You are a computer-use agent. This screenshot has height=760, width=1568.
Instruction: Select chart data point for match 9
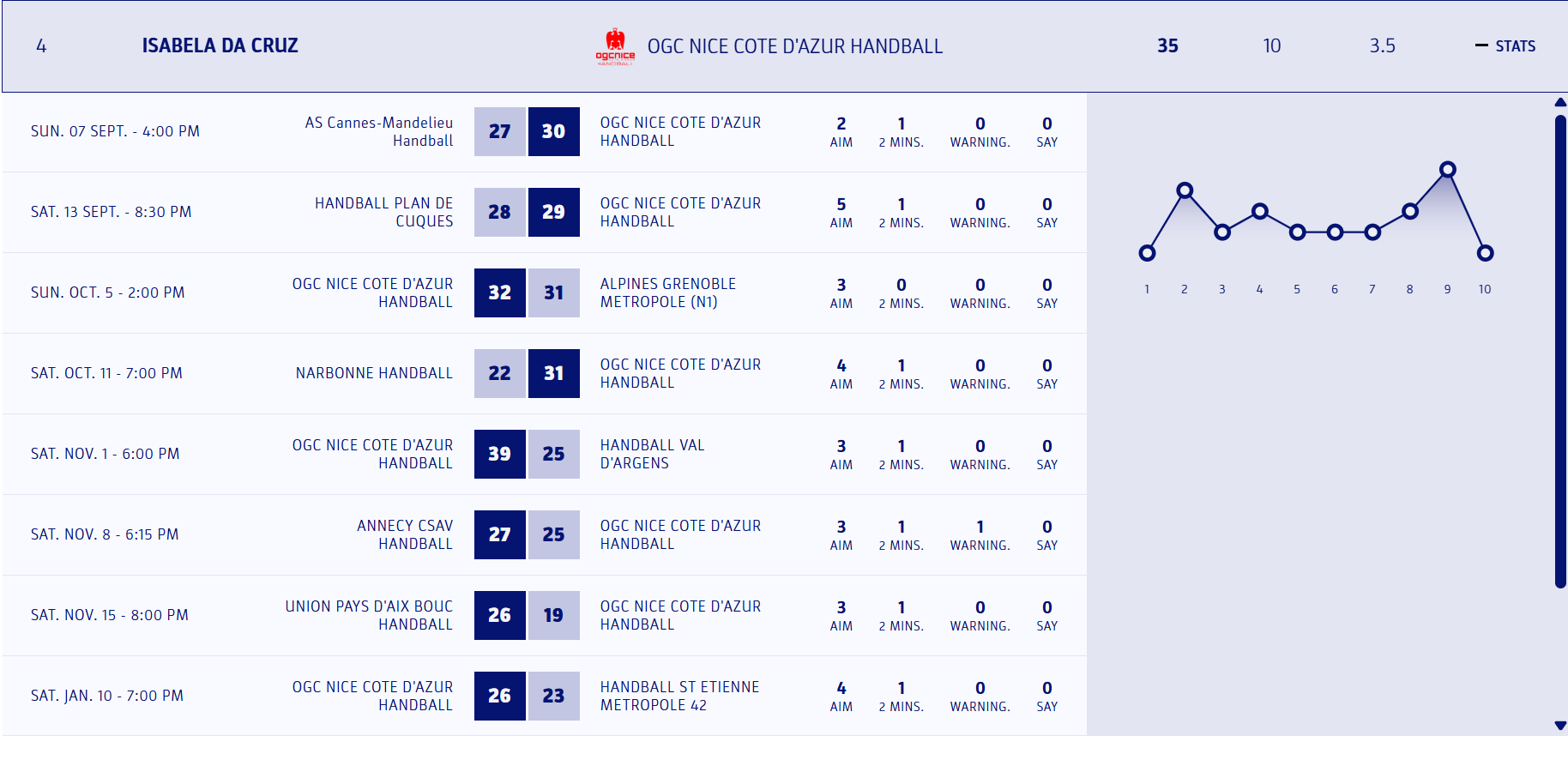pos(1448,170)
